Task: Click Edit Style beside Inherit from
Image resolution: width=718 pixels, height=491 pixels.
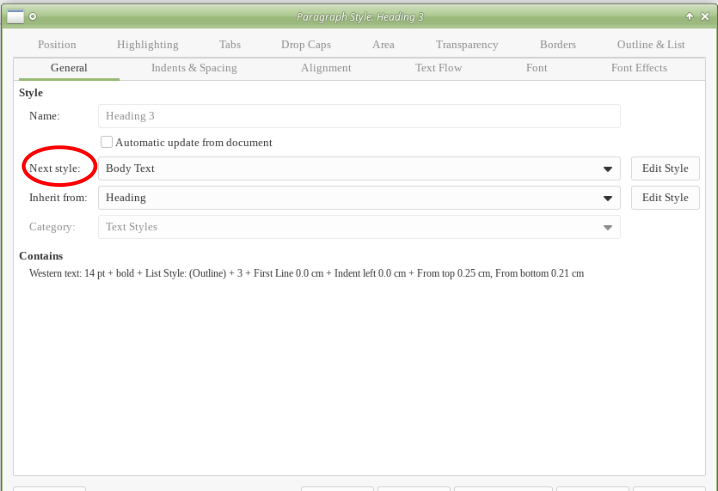Action: tap(665, 197)
